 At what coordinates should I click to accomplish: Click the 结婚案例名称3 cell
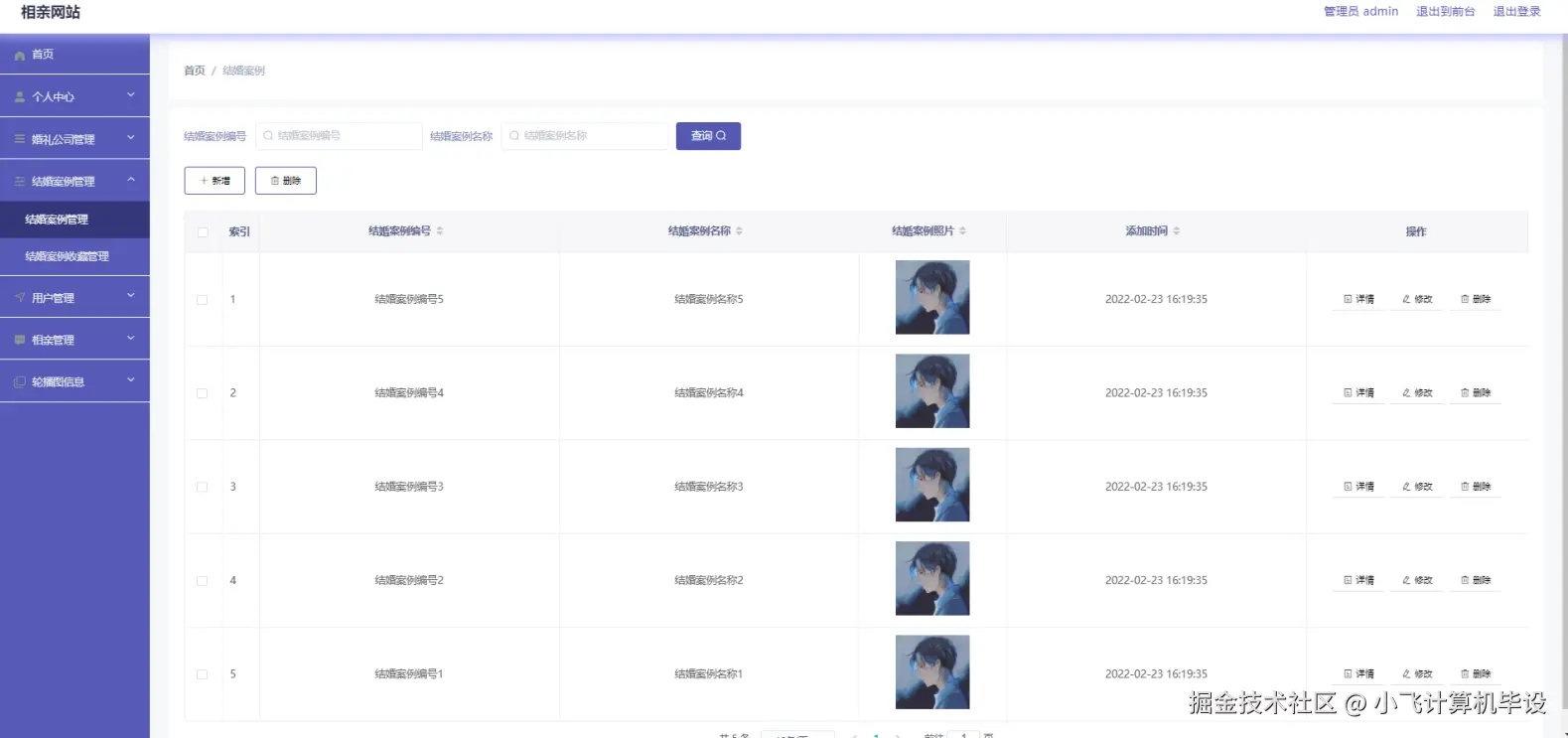[x=709, y=487]
